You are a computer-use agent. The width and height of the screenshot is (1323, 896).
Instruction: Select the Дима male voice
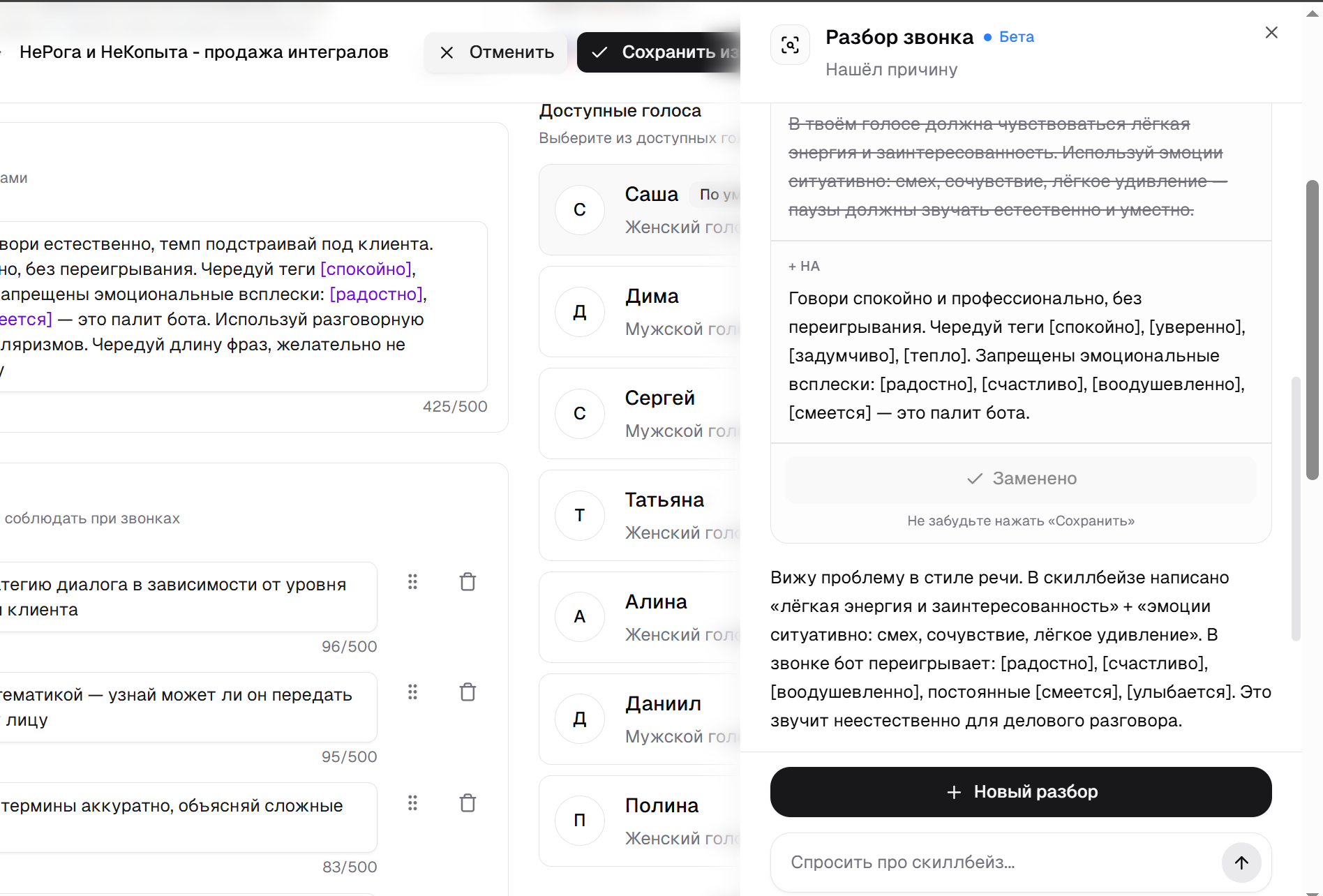(640, 312)
